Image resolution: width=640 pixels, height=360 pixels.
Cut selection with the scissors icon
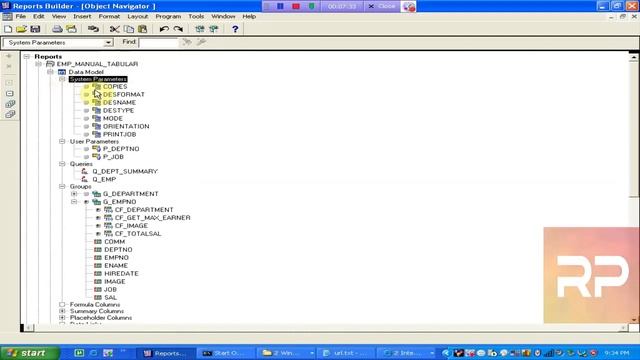coord(115,29)
